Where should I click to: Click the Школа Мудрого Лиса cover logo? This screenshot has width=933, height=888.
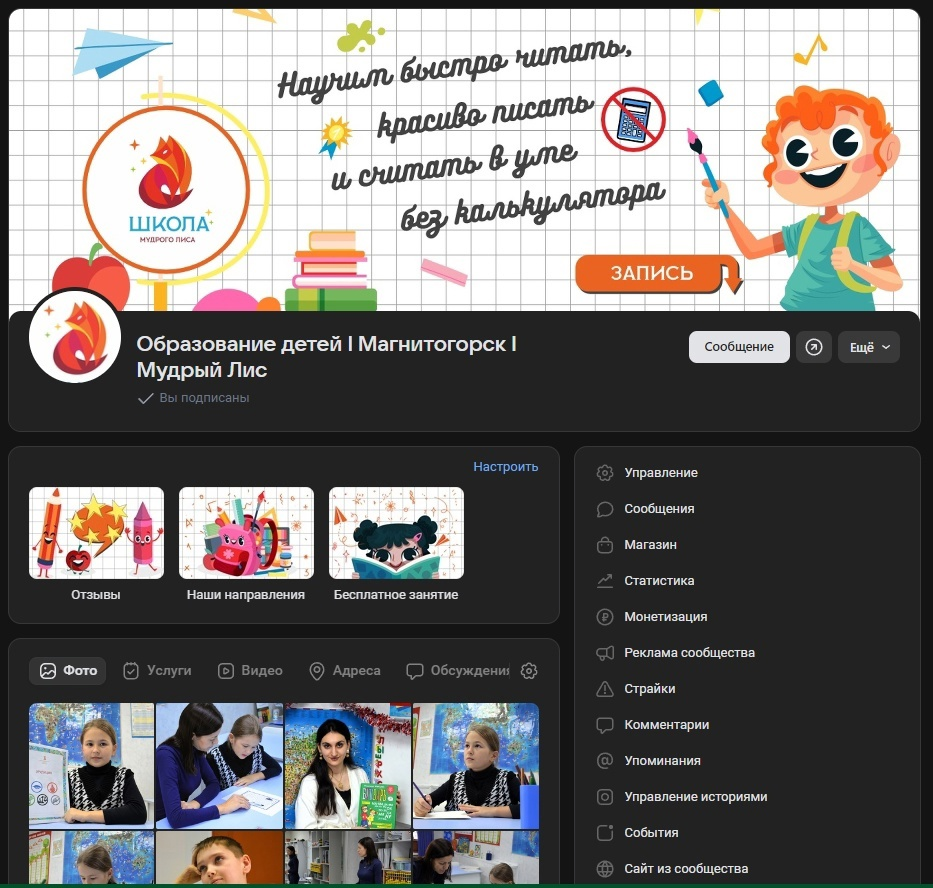click(x=166, y=190)
